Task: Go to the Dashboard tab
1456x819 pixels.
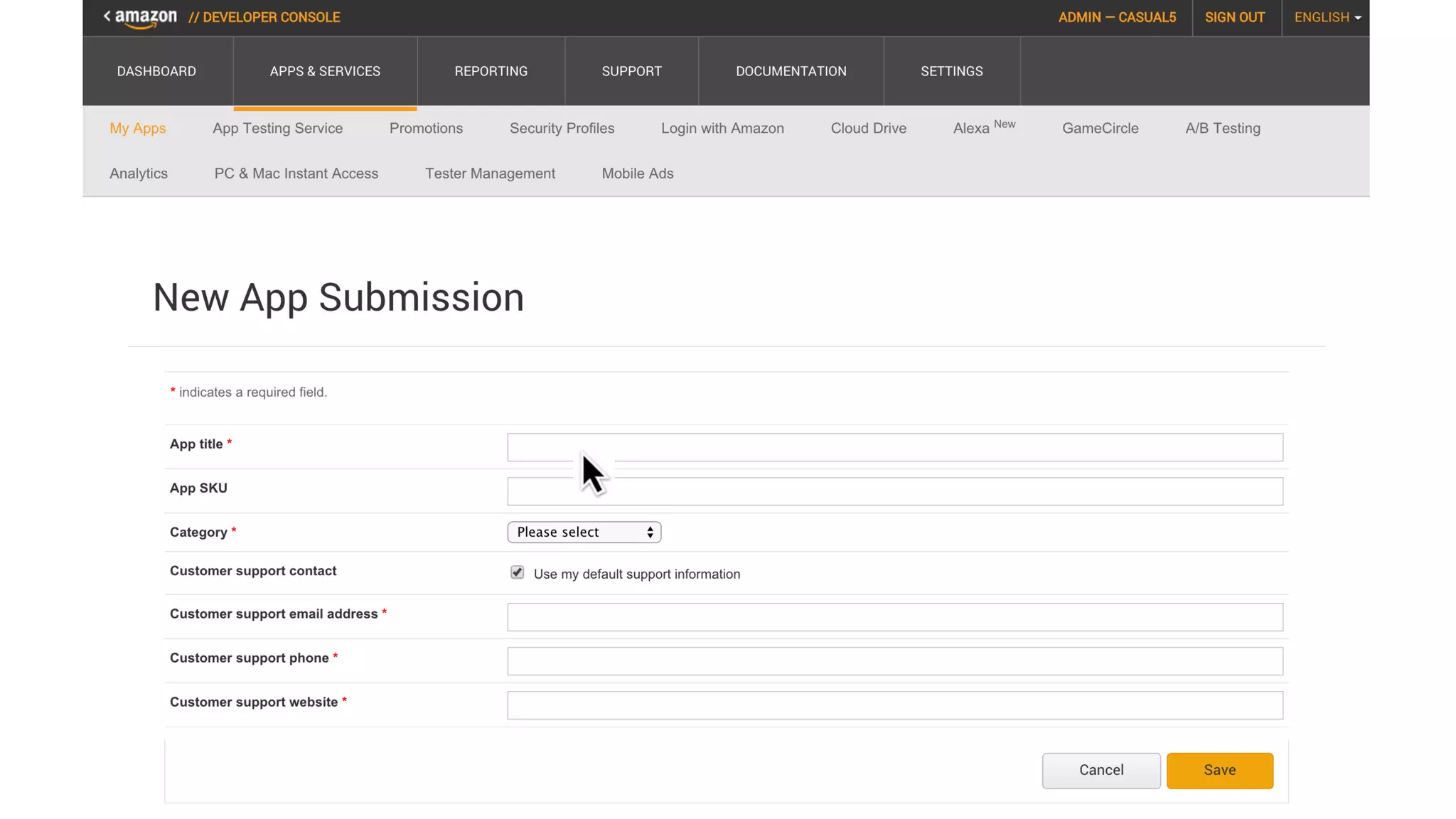Action: click(156, 71)
